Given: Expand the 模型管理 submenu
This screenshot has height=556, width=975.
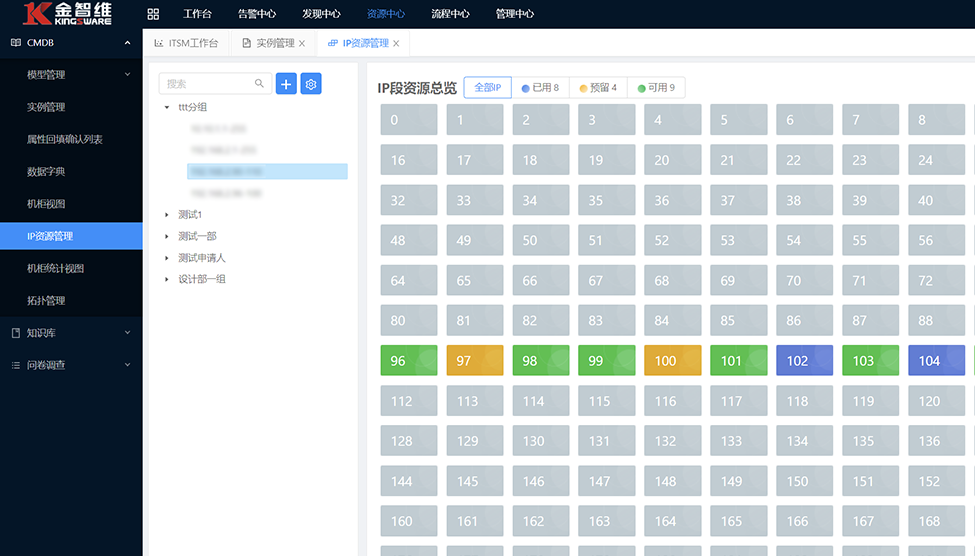Looking at the screenshot, I should (x=127, y=75).
